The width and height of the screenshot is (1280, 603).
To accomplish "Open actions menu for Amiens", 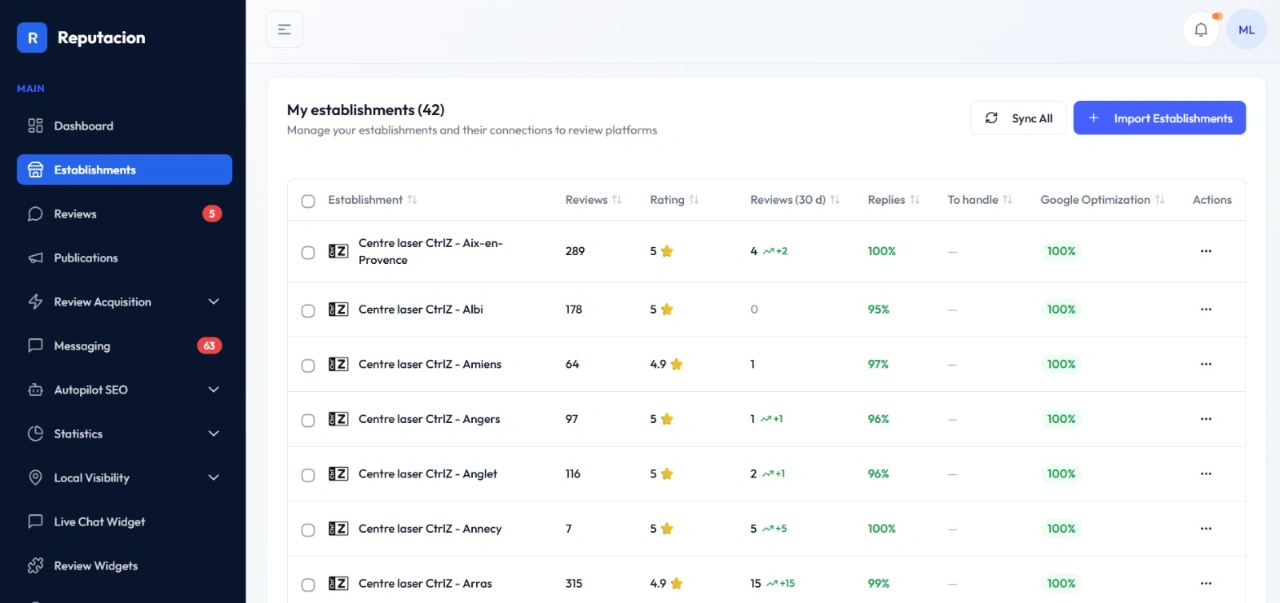I will (x=1206, y=365).
